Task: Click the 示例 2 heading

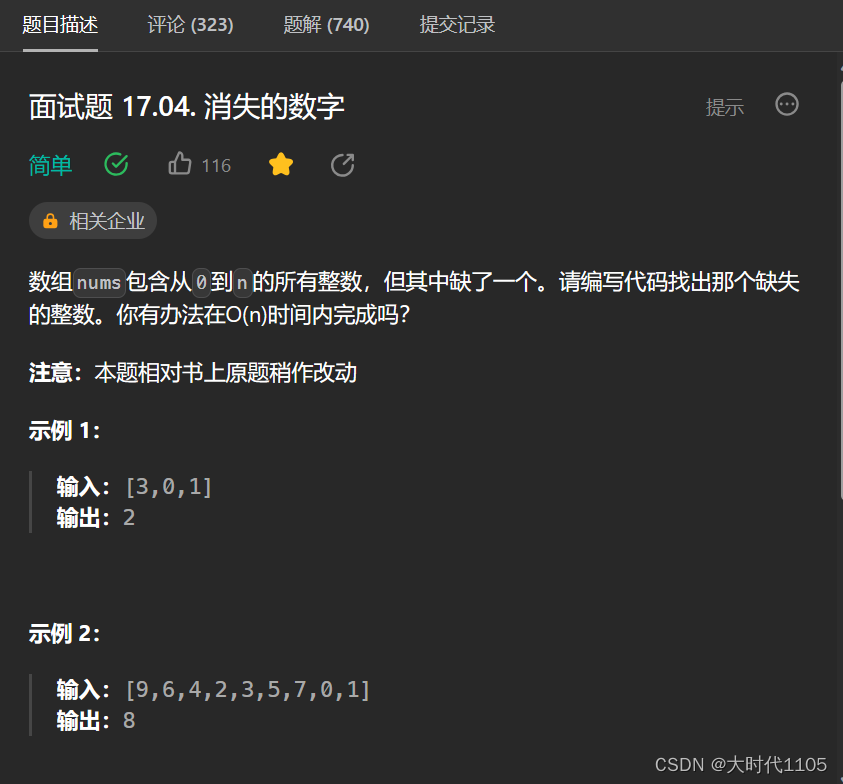Action: point(64,633)
